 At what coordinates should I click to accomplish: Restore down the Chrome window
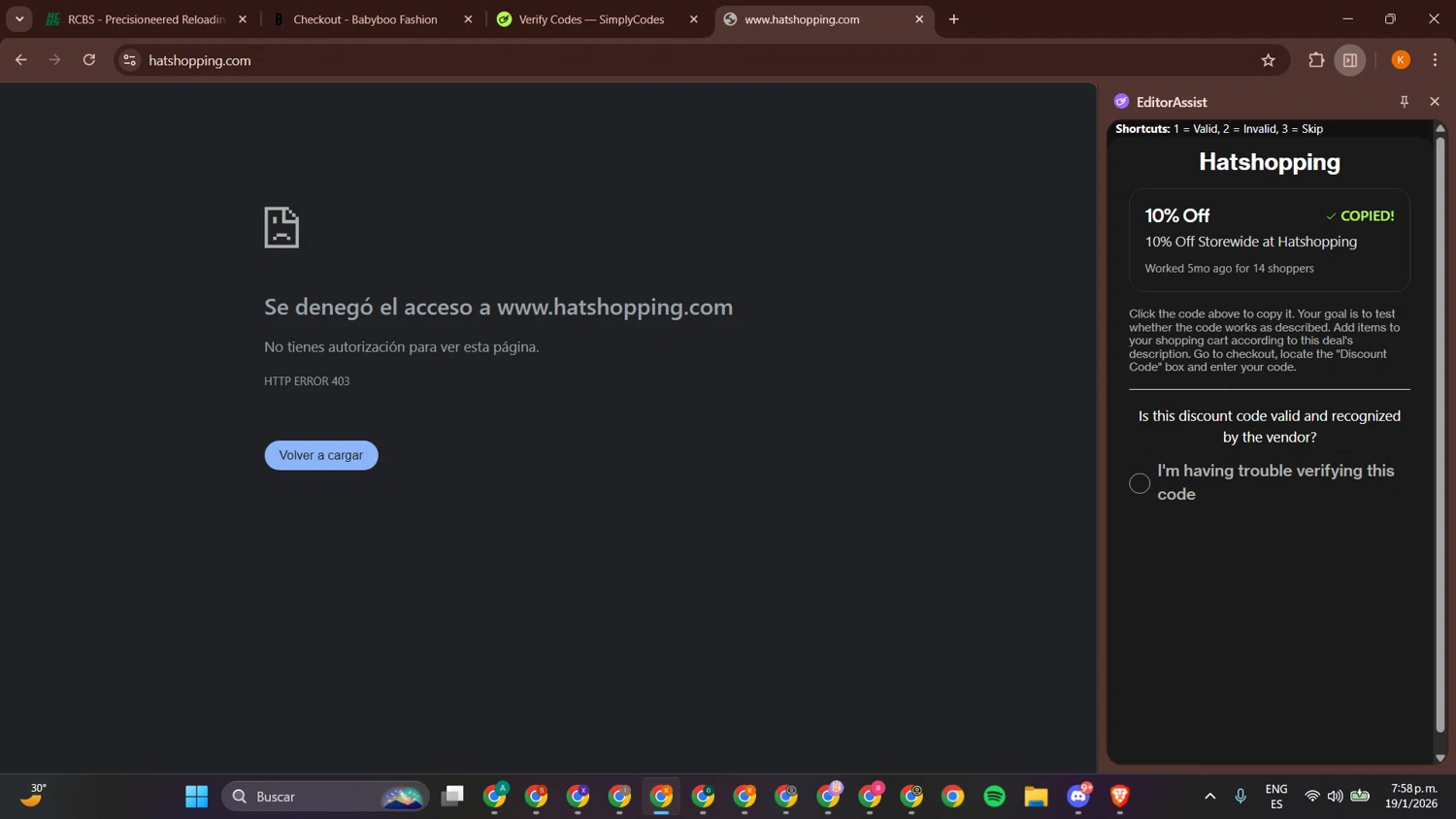coord(1390,19)
